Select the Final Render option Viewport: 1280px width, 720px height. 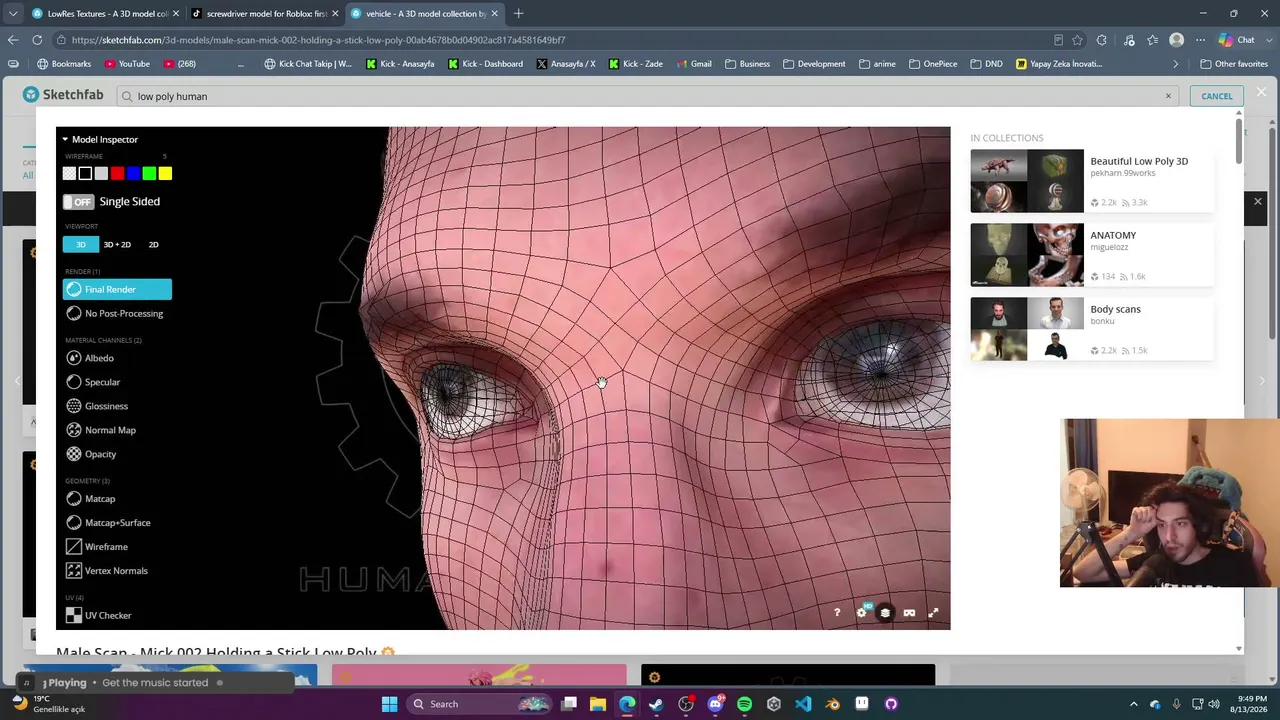click(x=117, y=290)
